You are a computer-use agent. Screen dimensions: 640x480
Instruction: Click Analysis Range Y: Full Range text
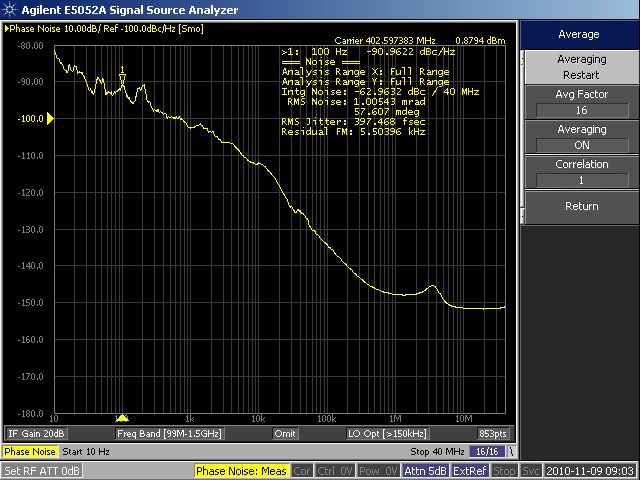[365, 82]
